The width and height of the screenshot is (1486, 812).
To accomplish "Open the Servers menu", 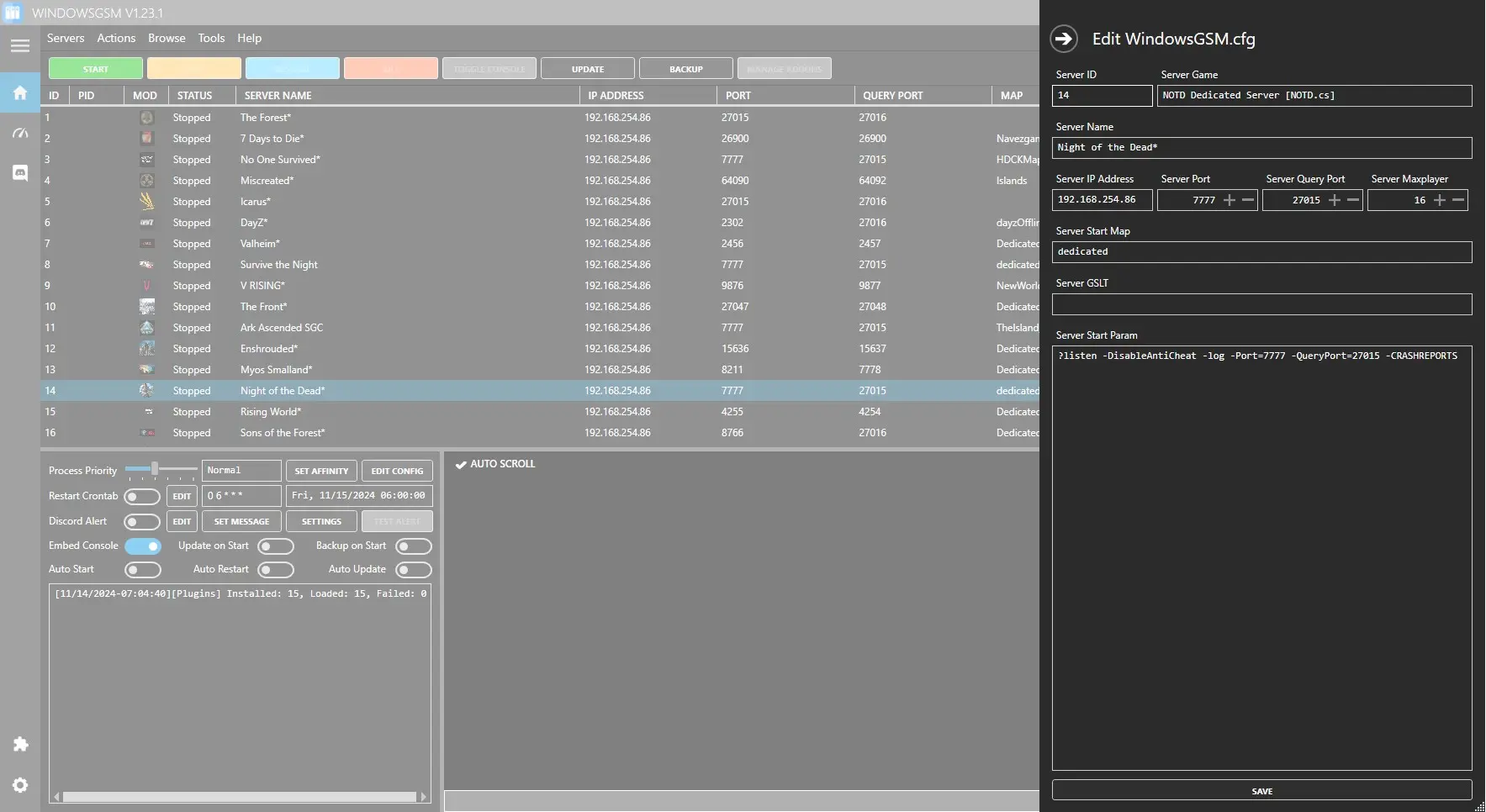I will (66, 39).
